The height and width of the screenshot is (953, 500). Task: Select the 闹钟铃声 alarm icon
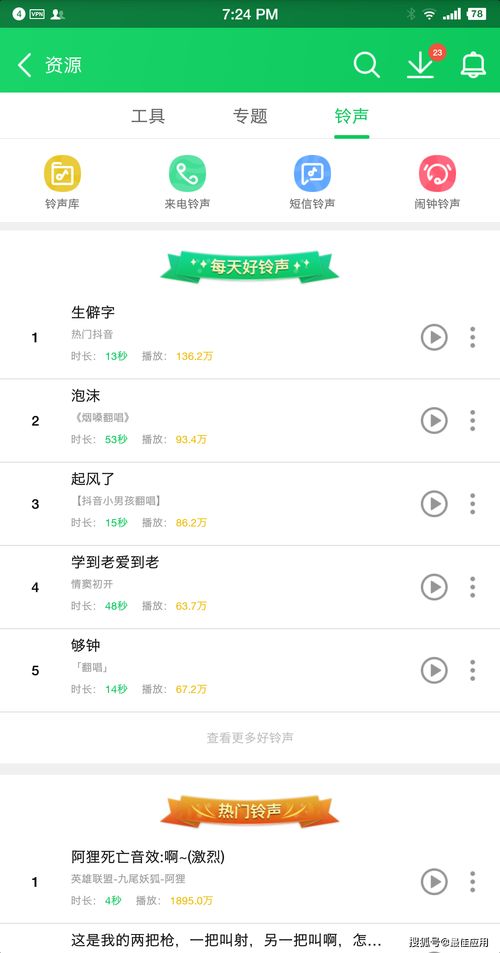pyautogui.click(x=437, y=173)
